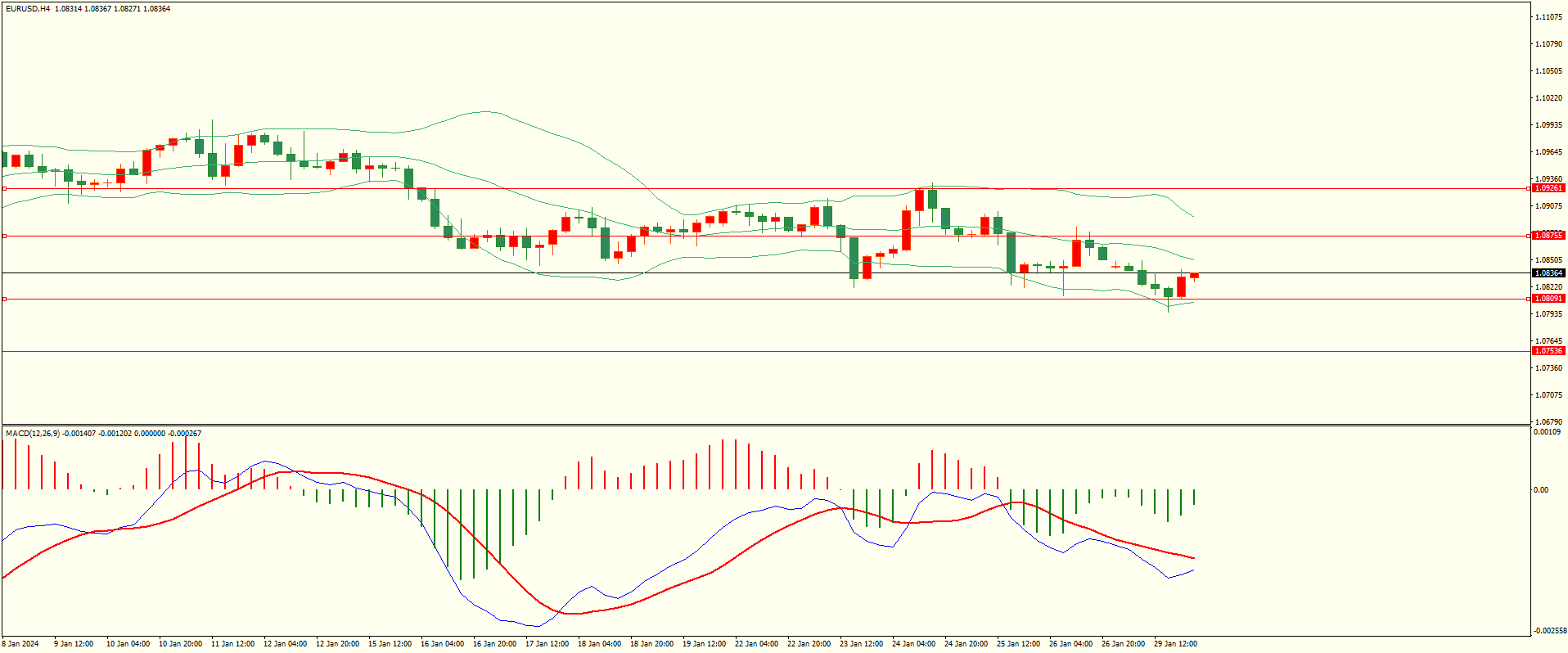Click the 0.00 level on MACD scale
This screenshot has width=1568, height=653.
tap(1541, 490)
